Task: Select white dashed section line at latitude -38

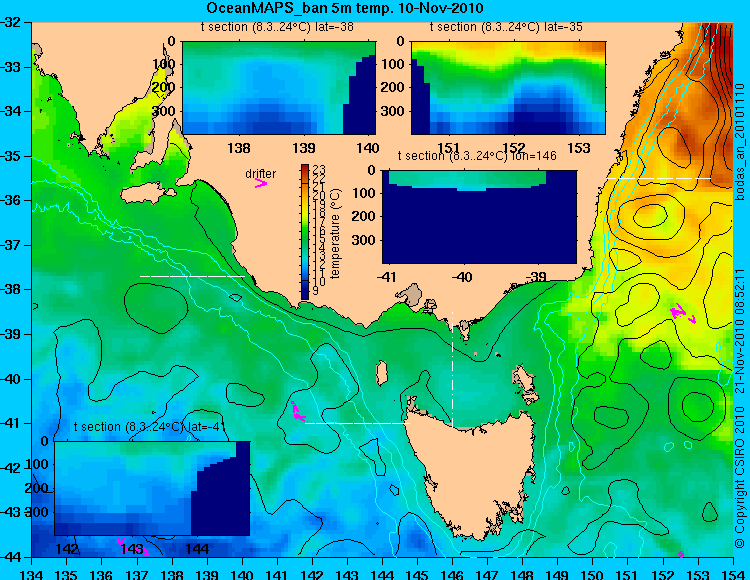Action: 192,276
